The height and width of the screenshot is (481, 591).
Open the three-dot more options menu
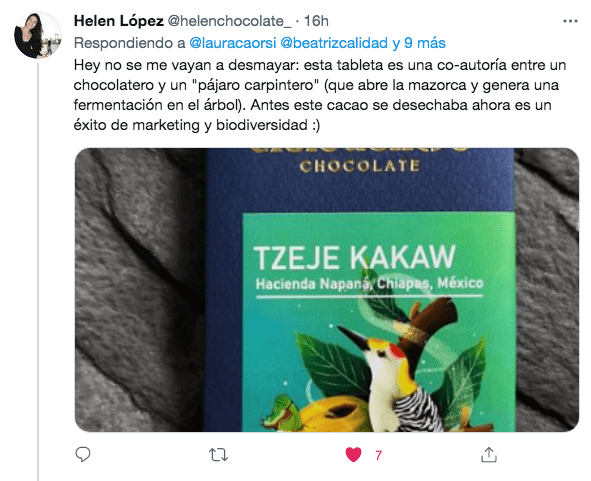(570, 21)
